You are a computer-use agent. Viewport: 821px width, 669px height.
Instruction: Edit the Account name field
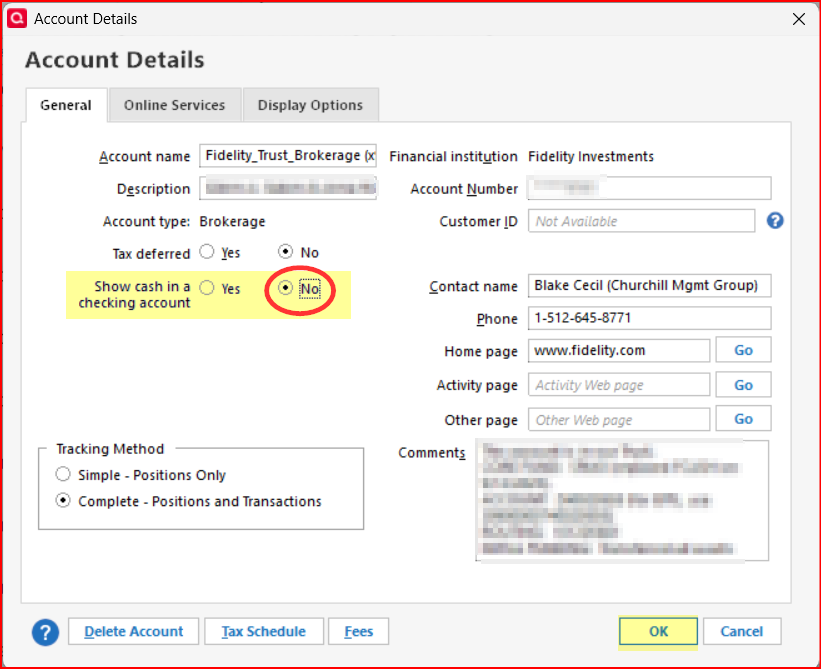(288, 155)
